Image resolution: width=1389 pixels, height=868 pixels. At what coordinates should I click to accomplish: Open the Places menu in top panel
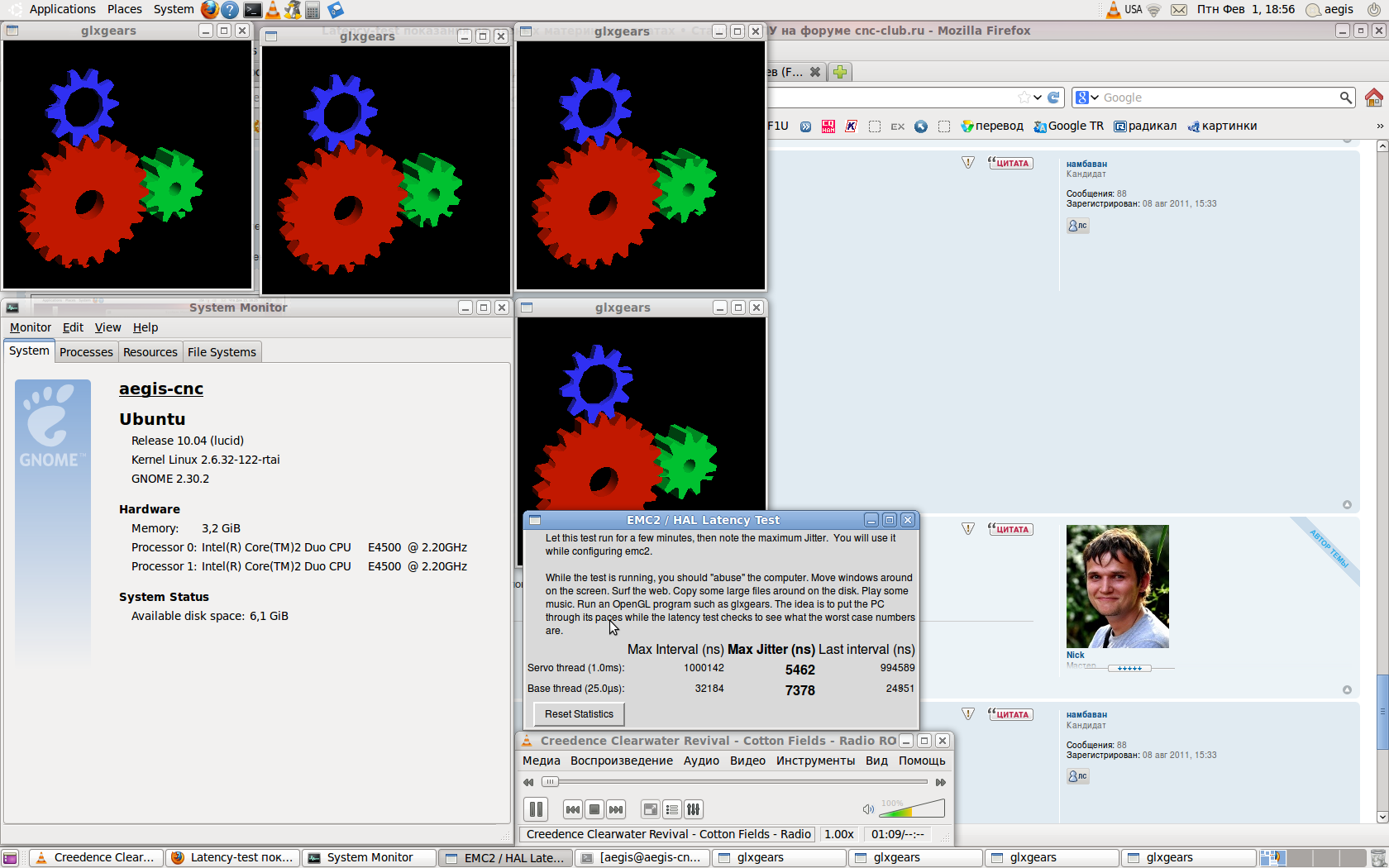tap(125, 10)
